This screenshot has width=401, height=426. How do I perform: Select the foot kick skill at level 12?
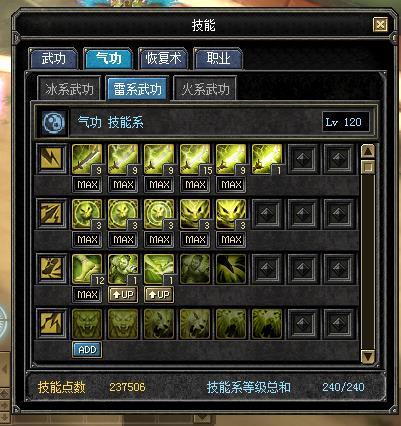coord(87,269)
